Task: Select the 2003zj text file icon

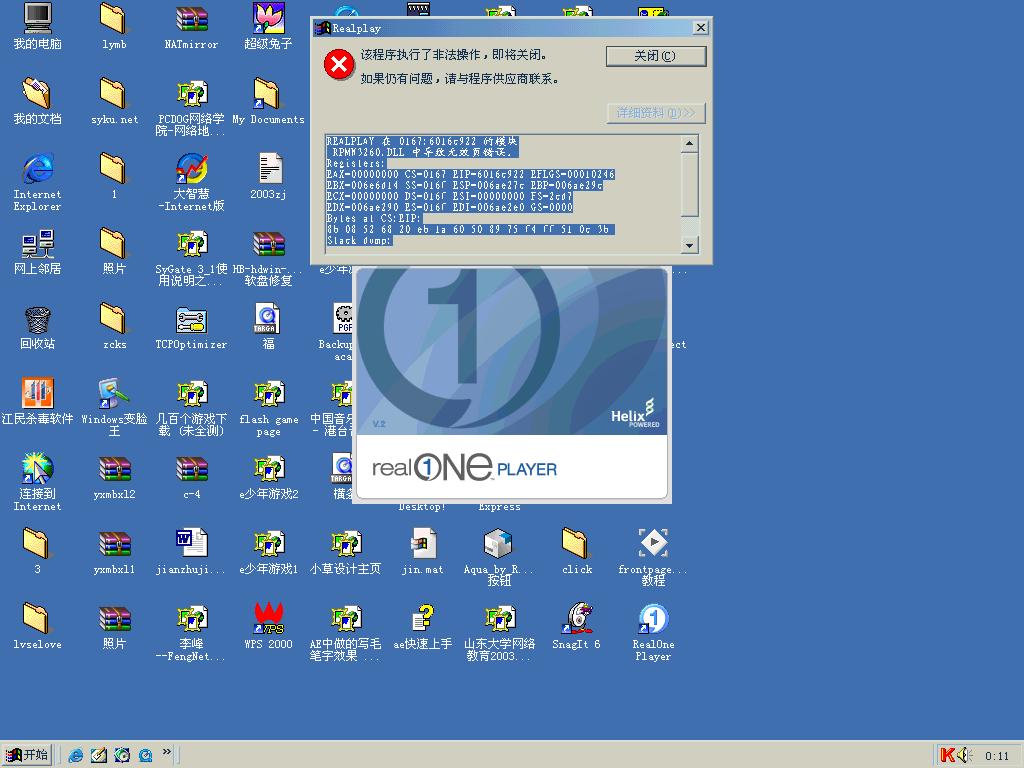Action: click(x=269, y=168)
